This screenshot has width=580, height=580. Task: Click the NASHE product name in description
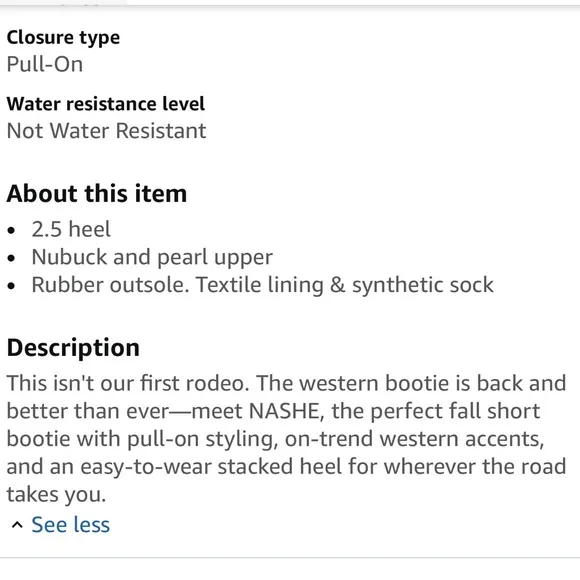(284, 411)
